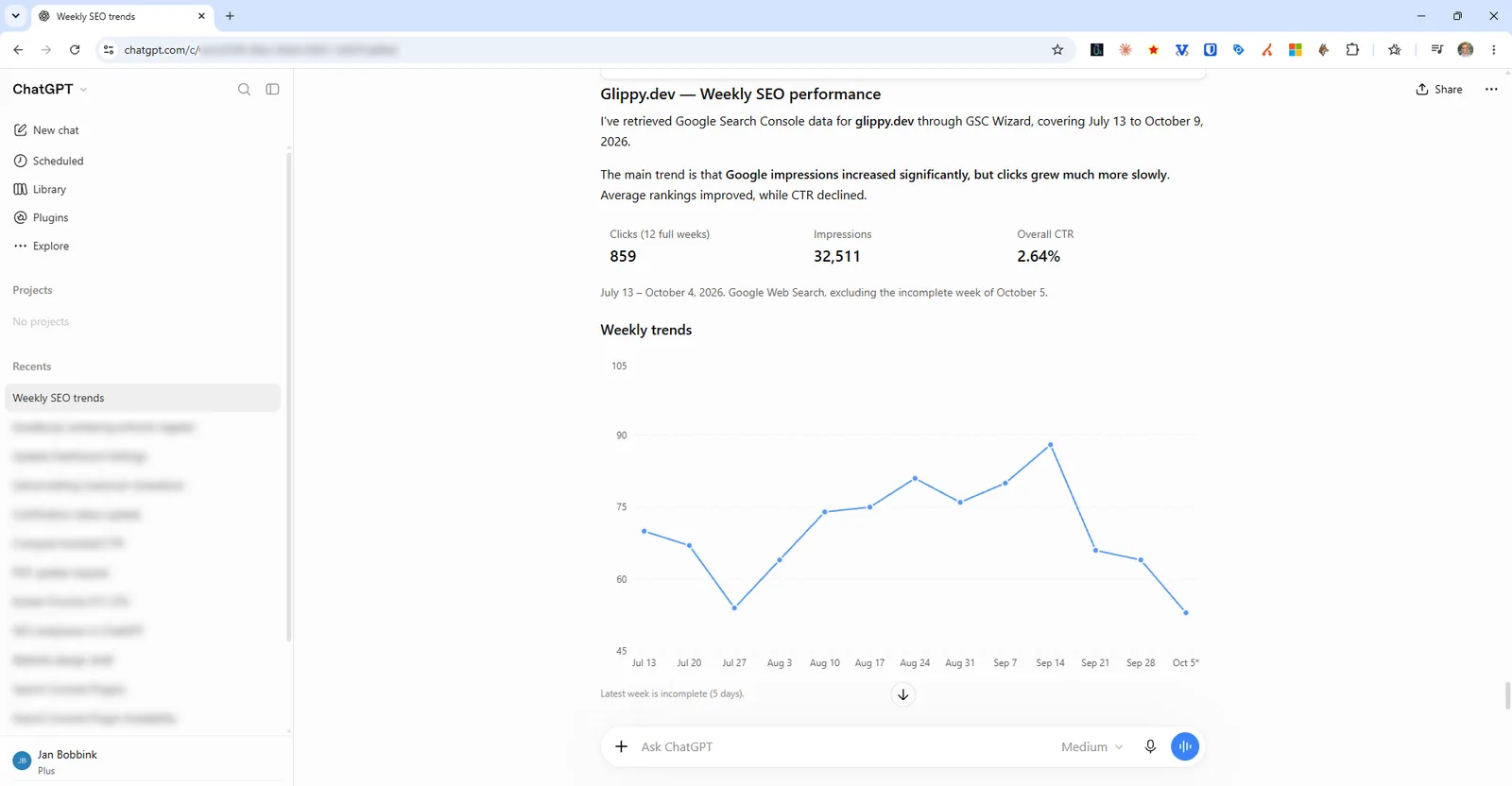Open conversation more options menu

pyautogui.click(x=1491, y=89)
